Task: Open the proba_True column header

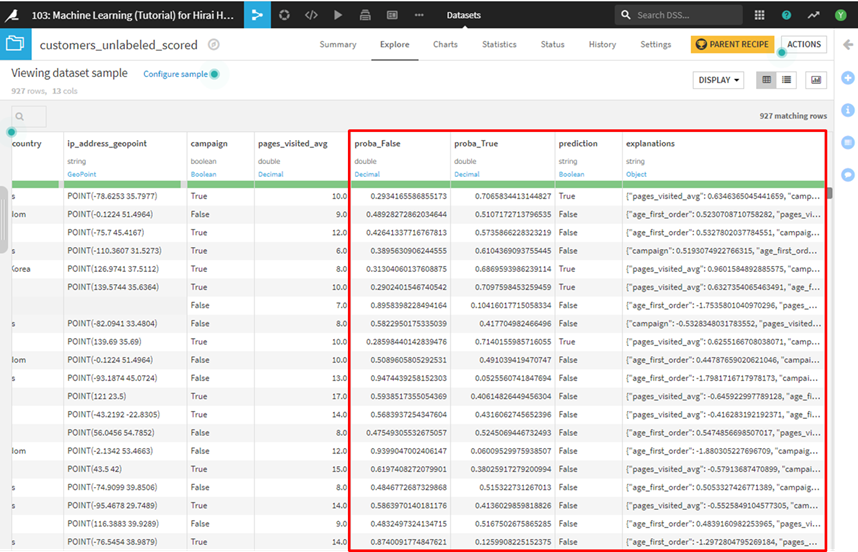Action: (476, 143)
